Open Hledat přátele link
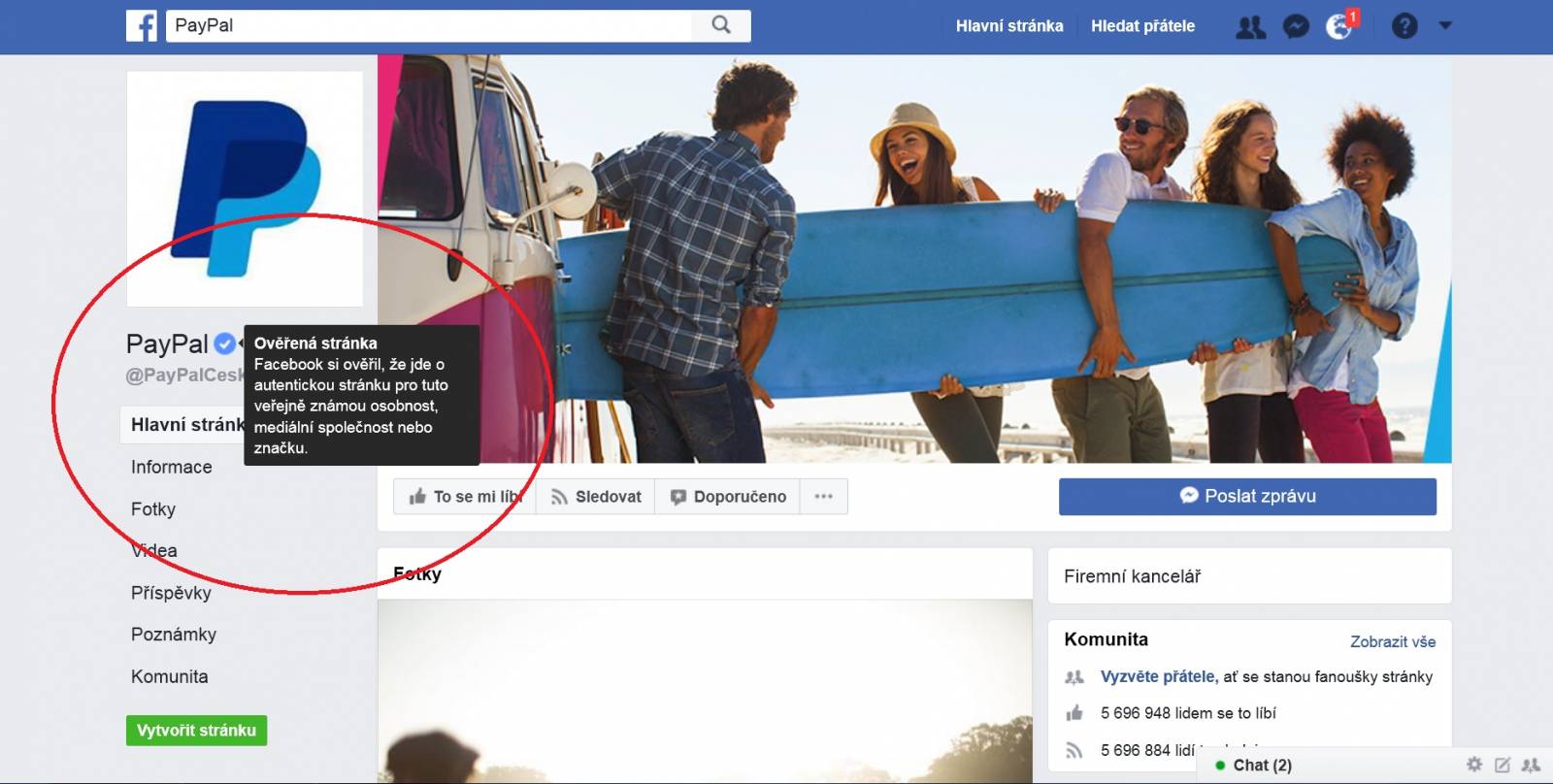This screenshot has height=784, width=1553. (1142, 26)
